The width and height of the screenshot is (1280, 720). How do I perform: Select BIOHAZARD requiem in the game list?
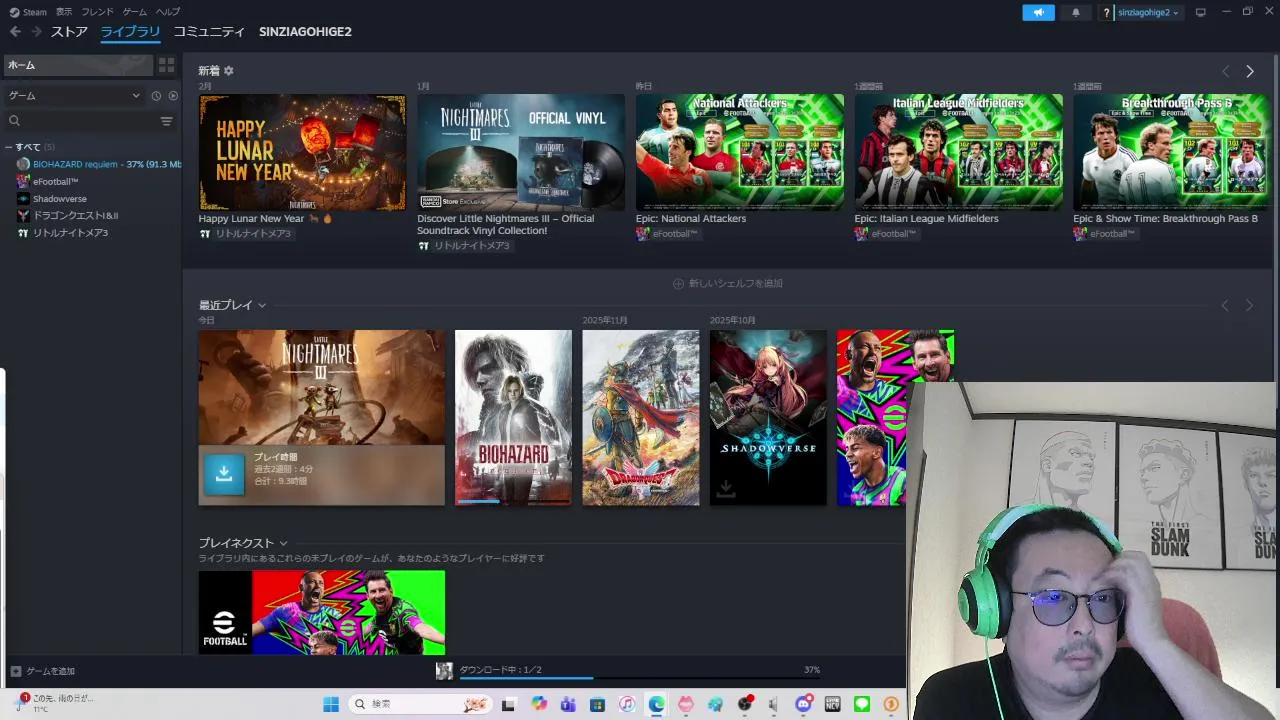pyautogui.click(x=98, y=164)
